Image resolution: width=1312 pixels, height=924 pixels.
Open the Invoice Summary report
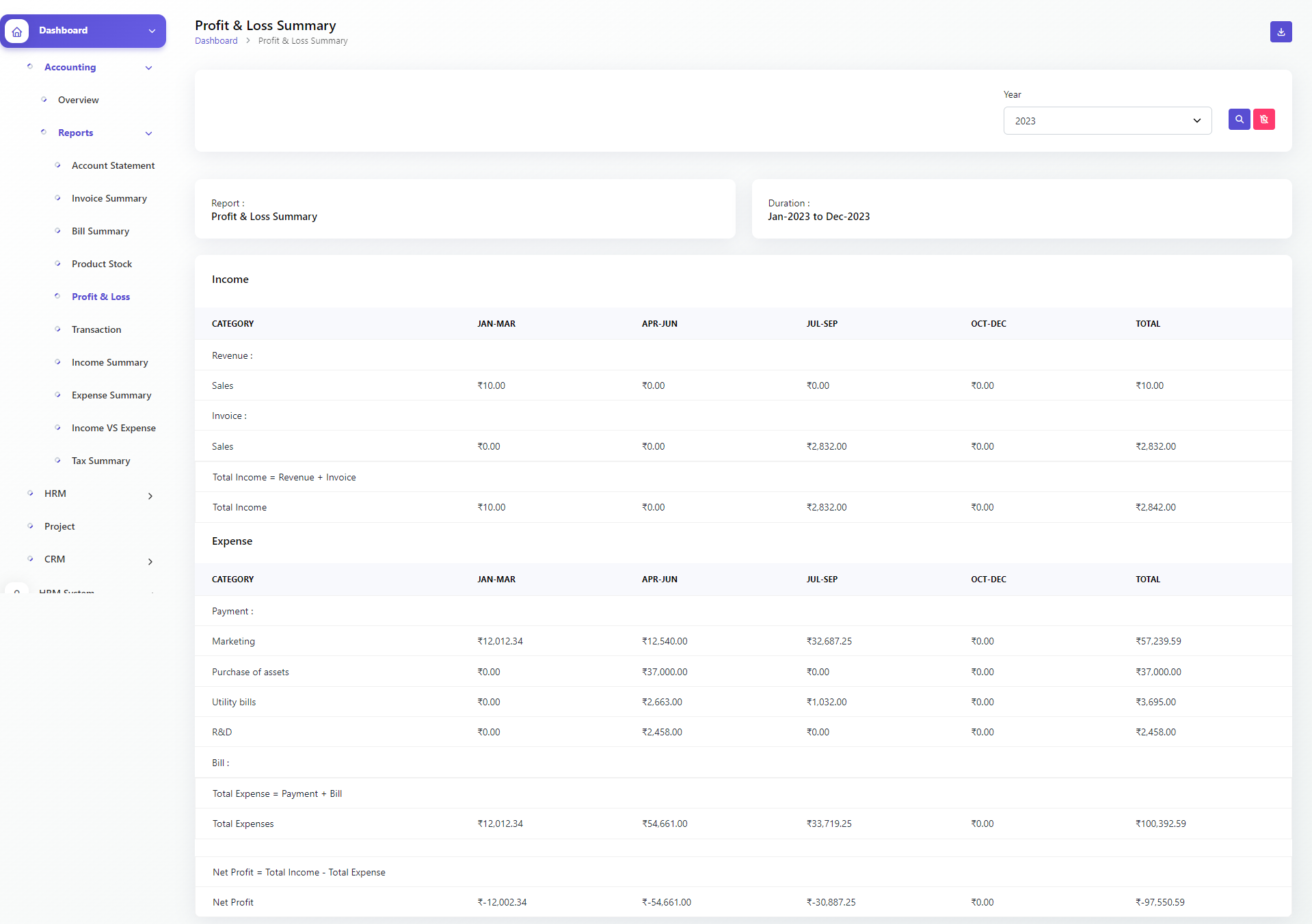109,198
